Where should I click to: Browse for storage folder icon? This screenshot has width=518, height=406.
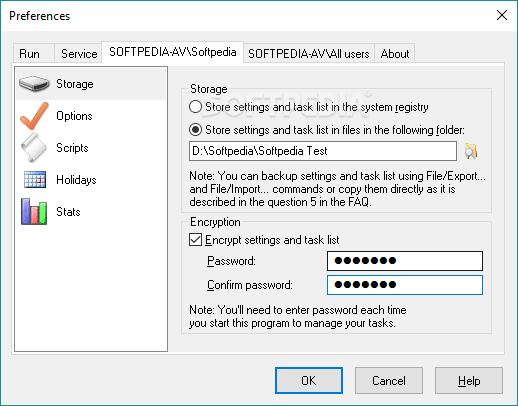coord(471,151)
